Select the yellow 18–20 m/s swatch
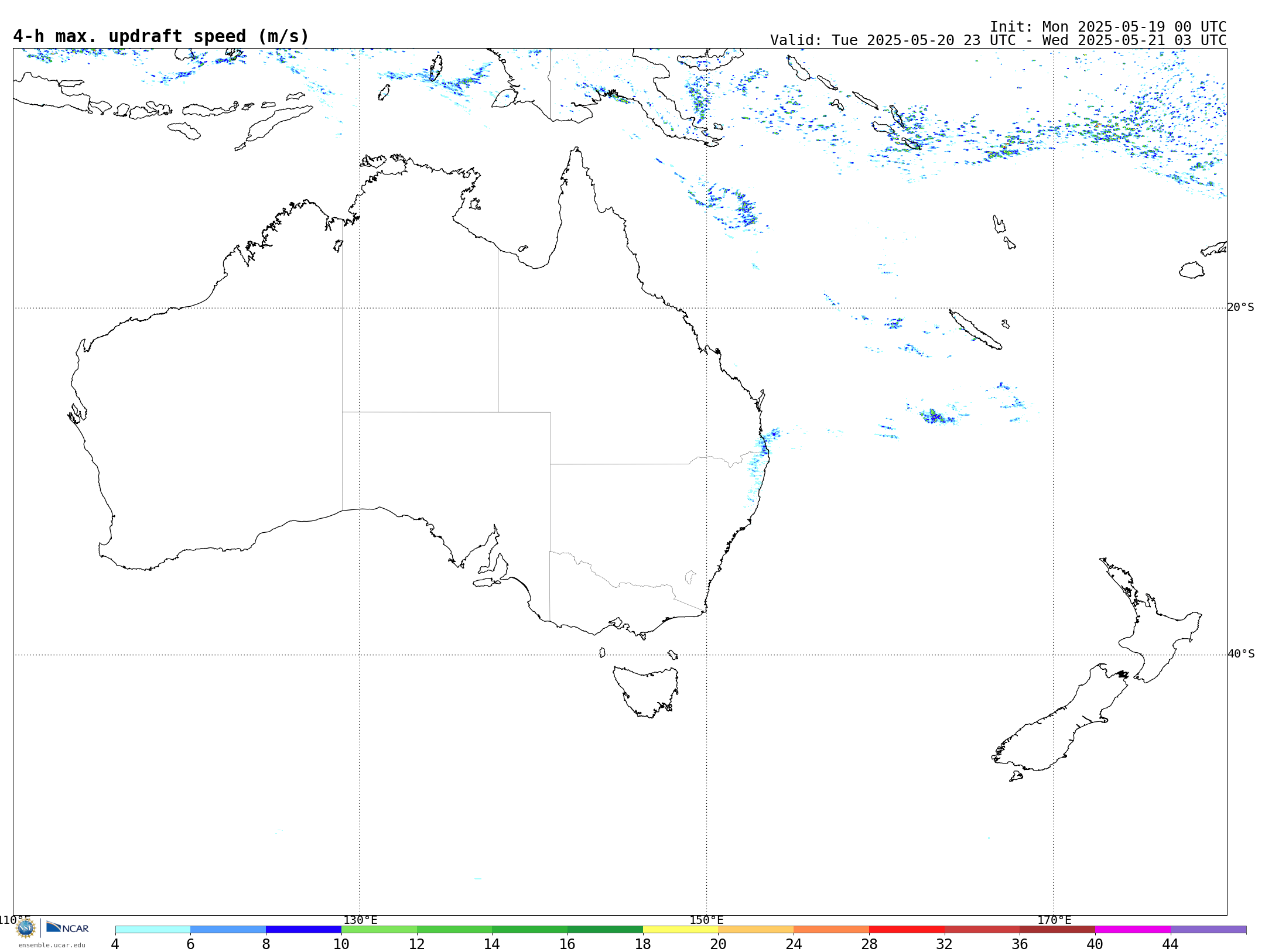The image size is (1265, 952). click(x=681, y=930)
